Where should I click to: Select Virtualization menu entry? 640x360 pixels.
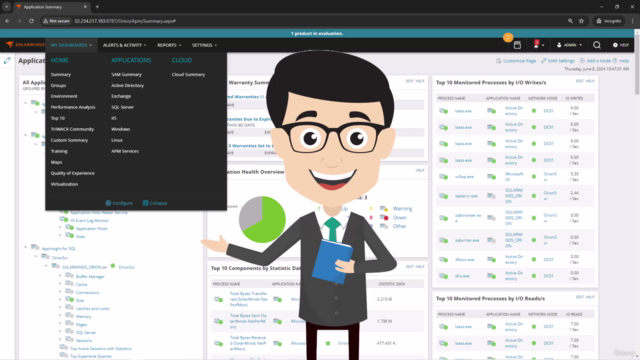click(x=64, y=184)
